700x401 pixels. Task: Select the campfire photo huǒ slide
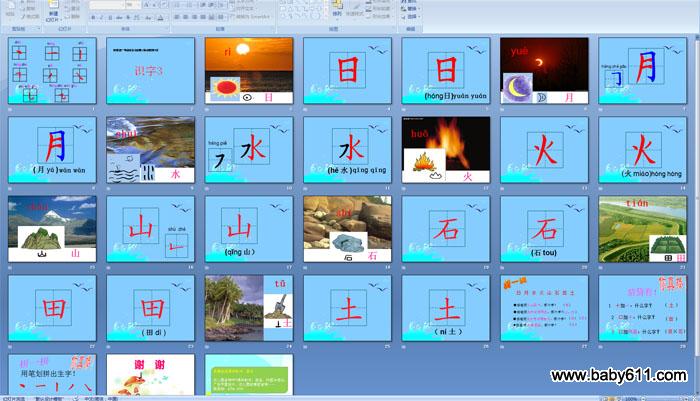coord(446,150)
